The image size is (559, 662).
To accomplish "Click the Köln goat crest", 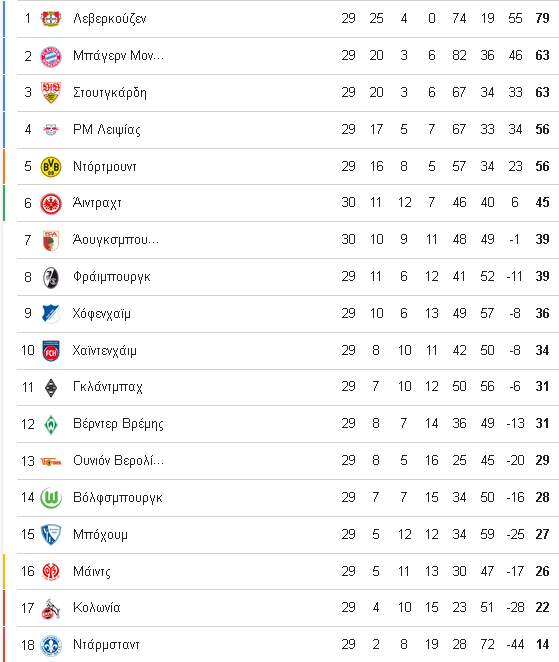I will coord(51,609).
